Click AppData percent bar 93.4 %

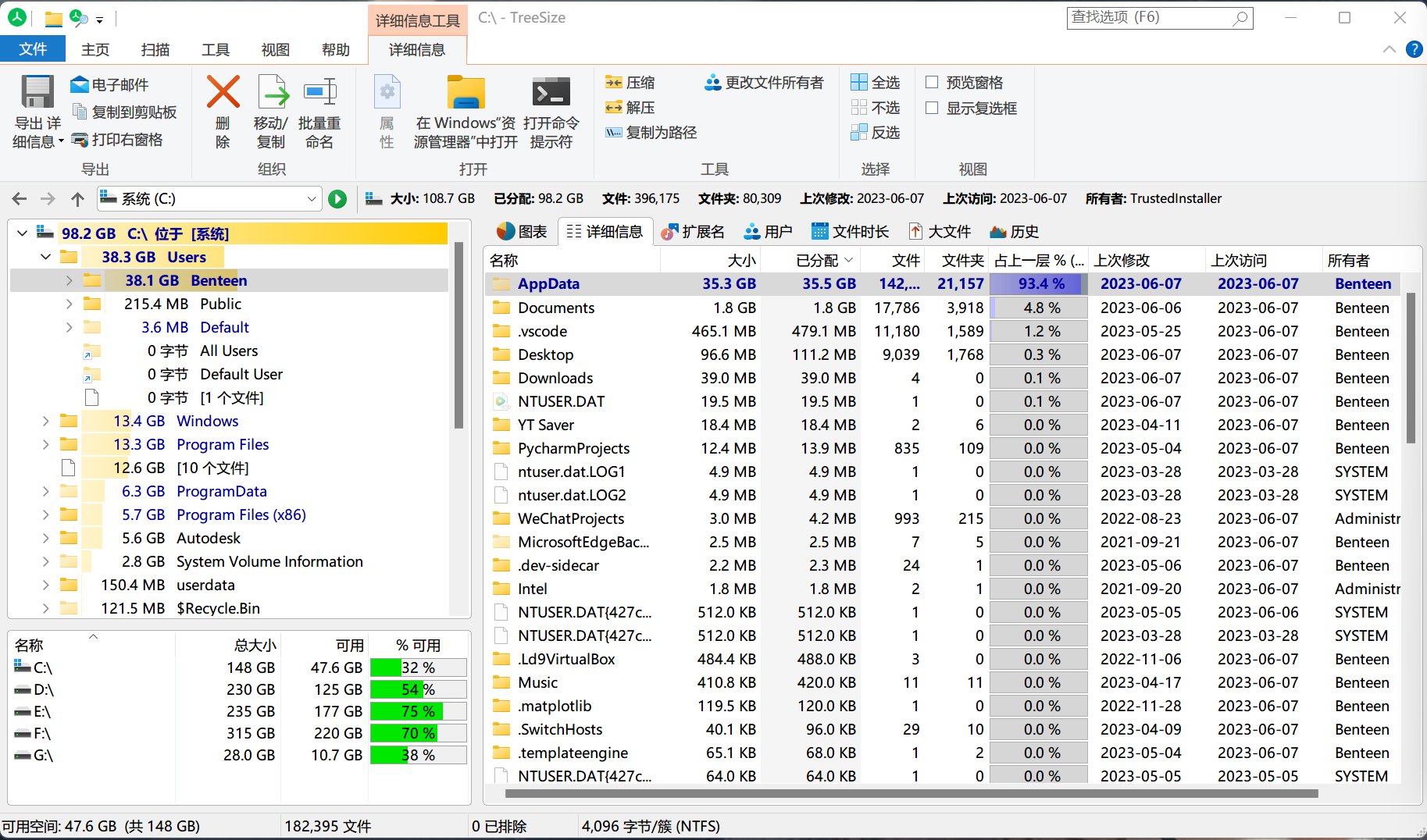(1038, 283)
